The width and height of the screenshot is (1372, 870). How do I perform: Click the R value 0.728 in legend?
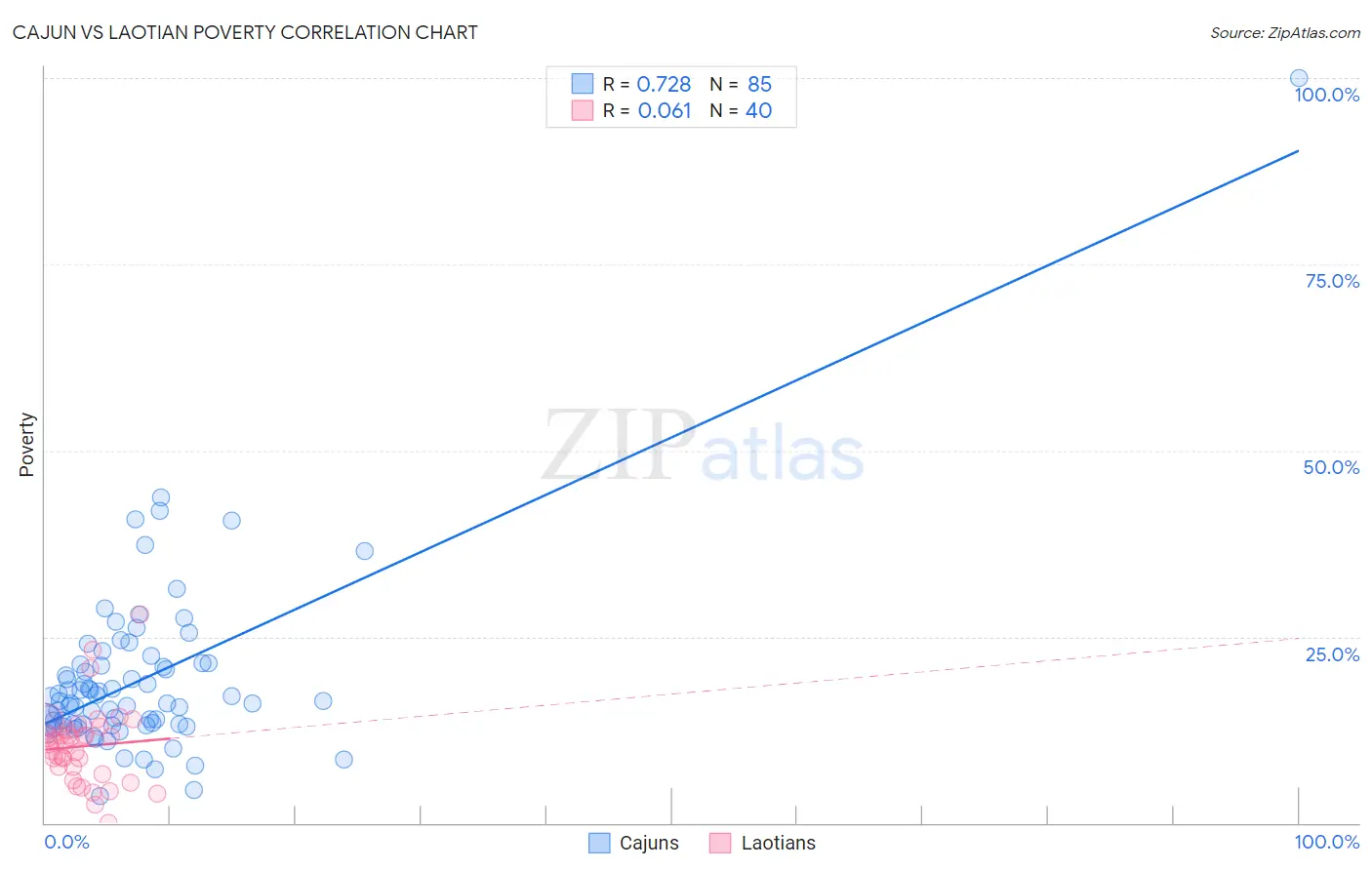[664, 84]
